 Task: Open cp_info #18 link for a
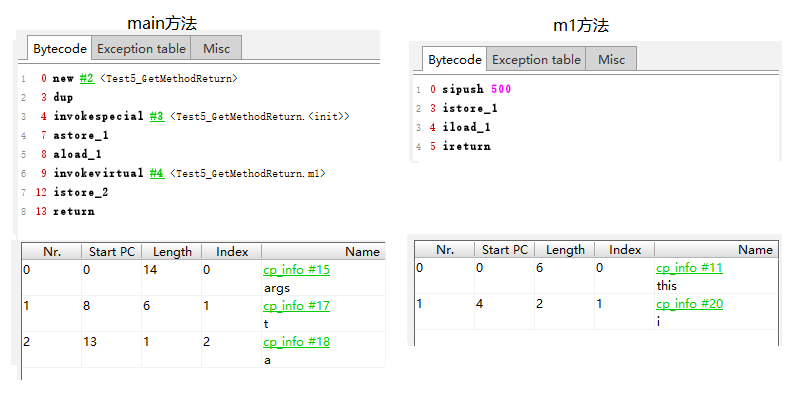(296, 342)
